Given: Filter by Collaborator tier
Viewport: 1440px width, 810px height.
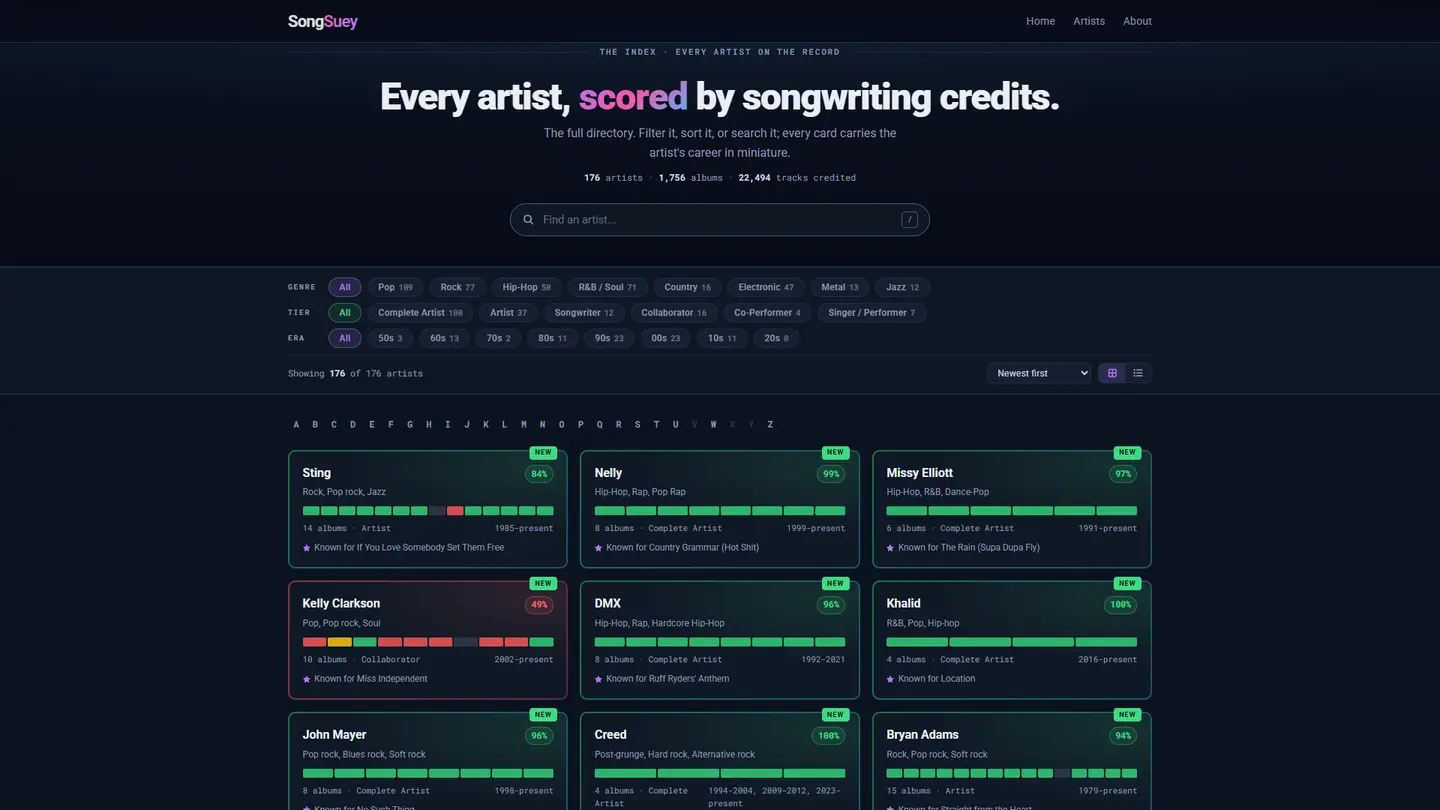Looking at the screenshot, I should [x=674, y=313].
